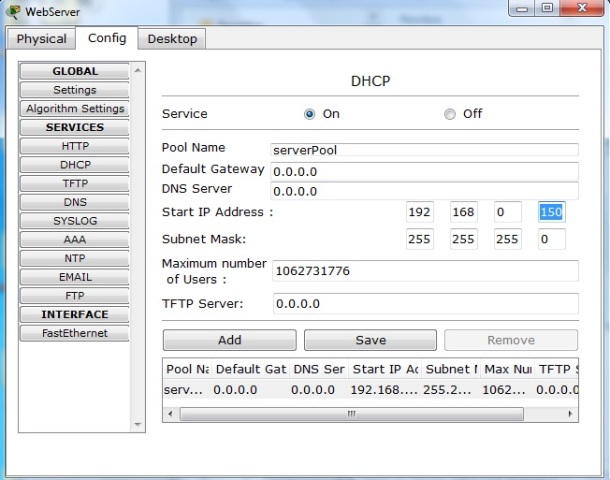Open HTTP service settings

75,146
